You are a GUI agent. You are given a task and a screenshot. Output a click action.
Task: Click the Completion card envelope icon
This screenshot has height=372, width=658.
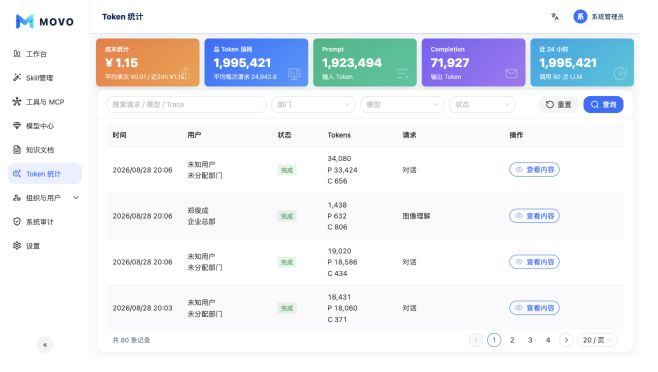[511, 73]
